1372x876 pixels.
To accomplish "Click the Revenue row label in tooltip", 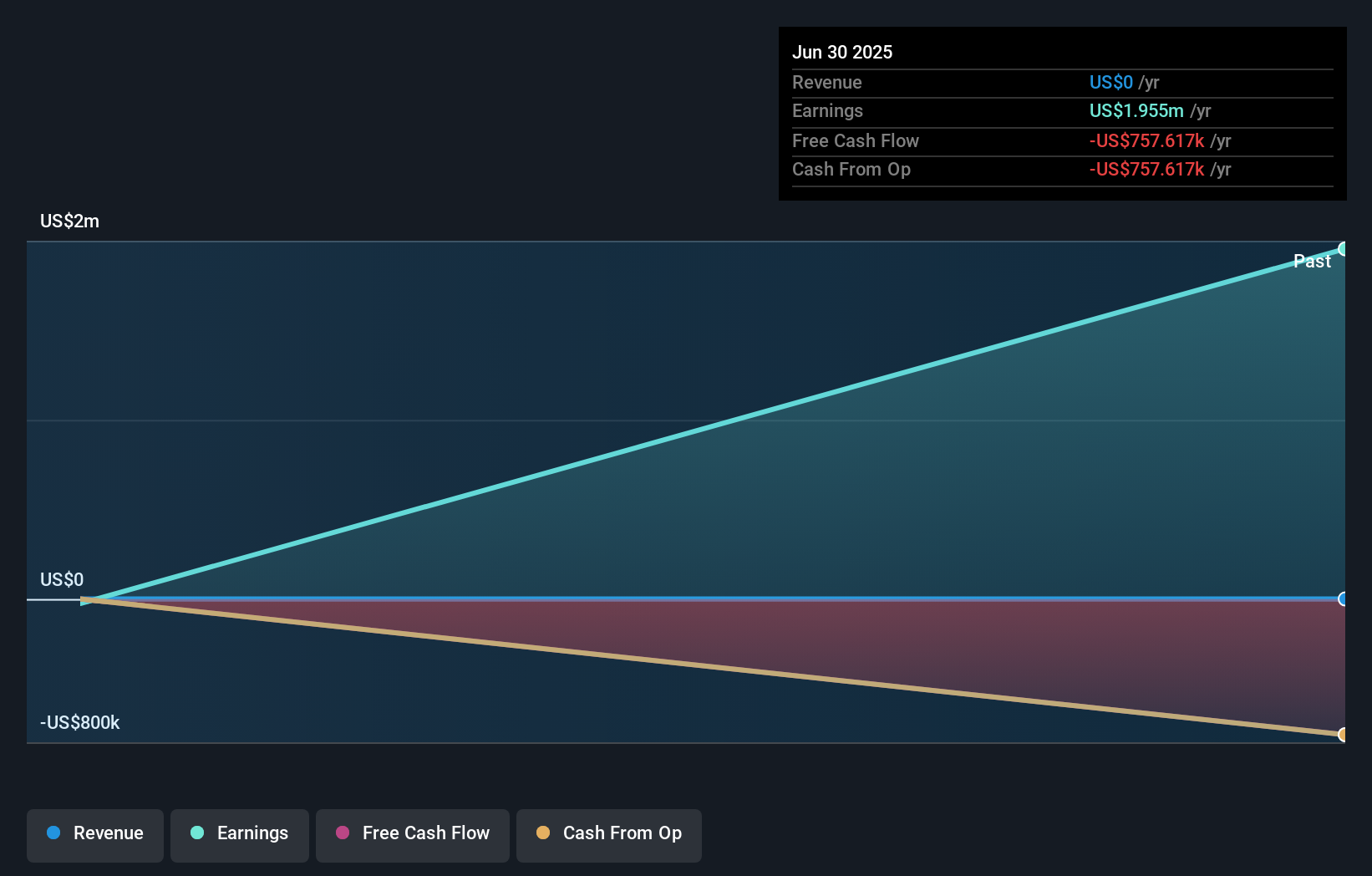I will click(827, 82).
